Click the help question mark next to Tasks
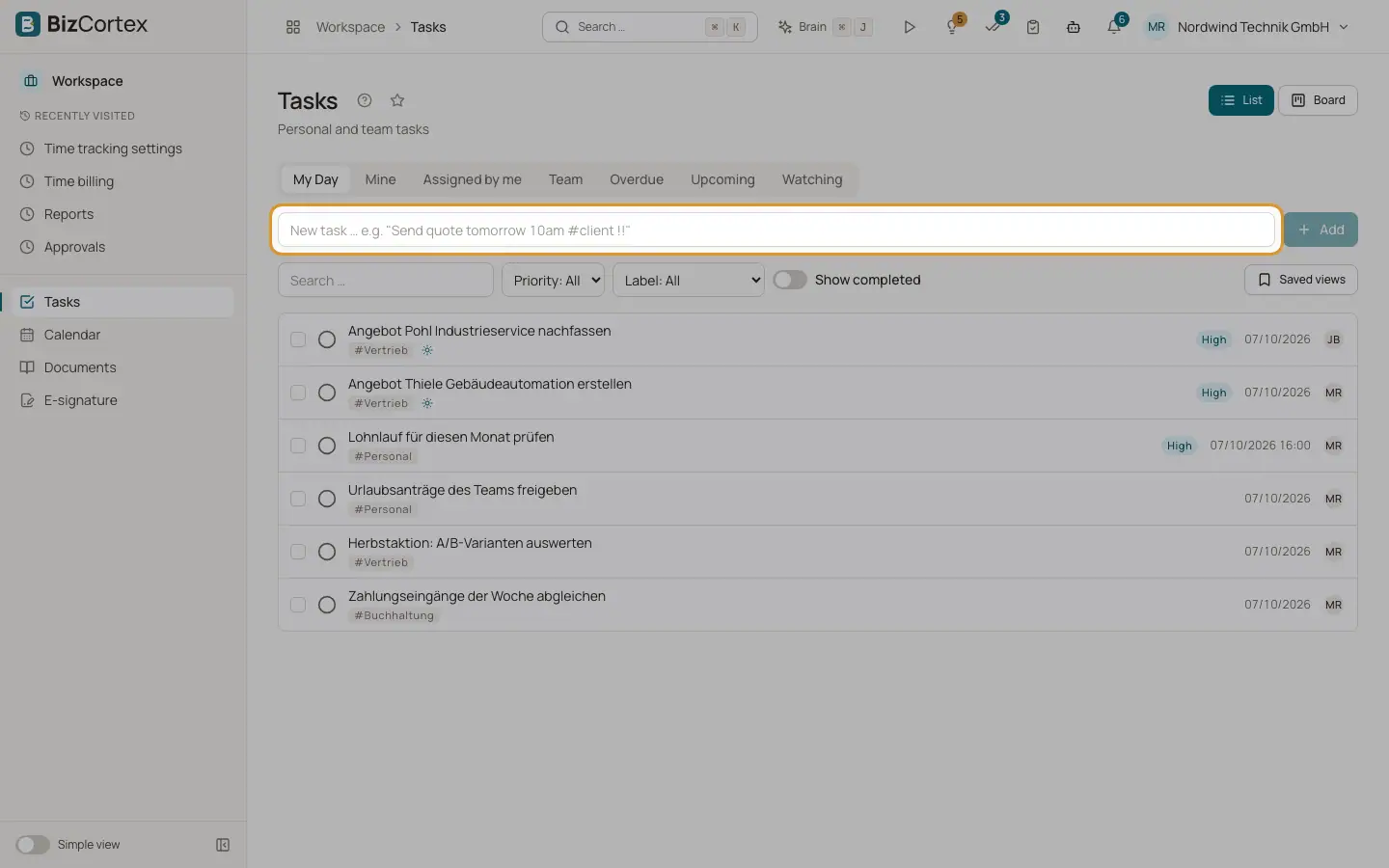Screen dimensions: 1389x868 click(365, 100)
